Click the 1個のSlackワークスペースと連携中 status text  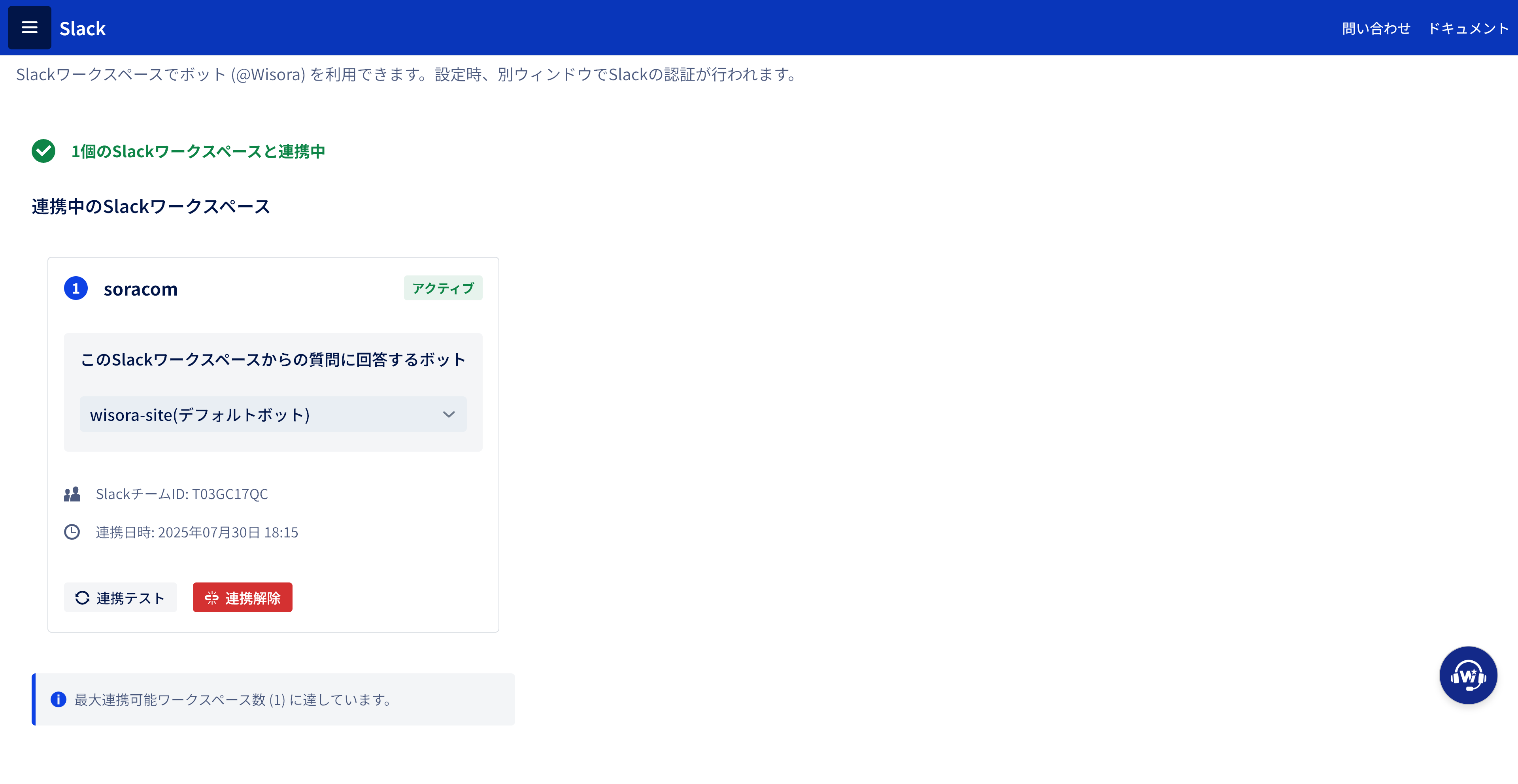pos(198,151)
